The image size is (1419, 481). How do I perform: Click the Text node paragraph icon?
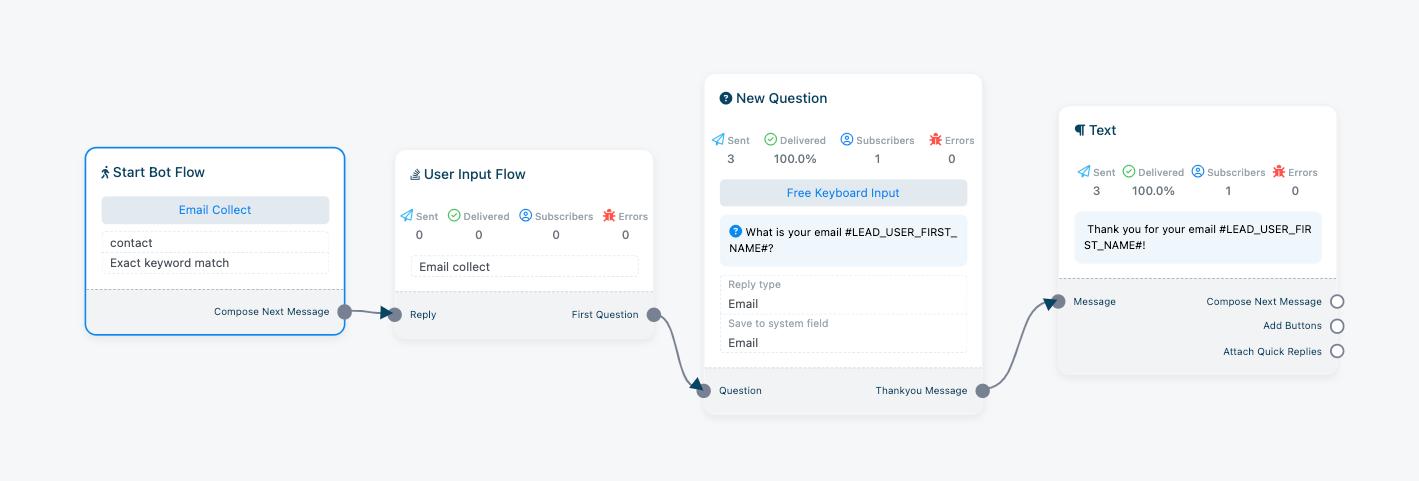pos(1080,130)
